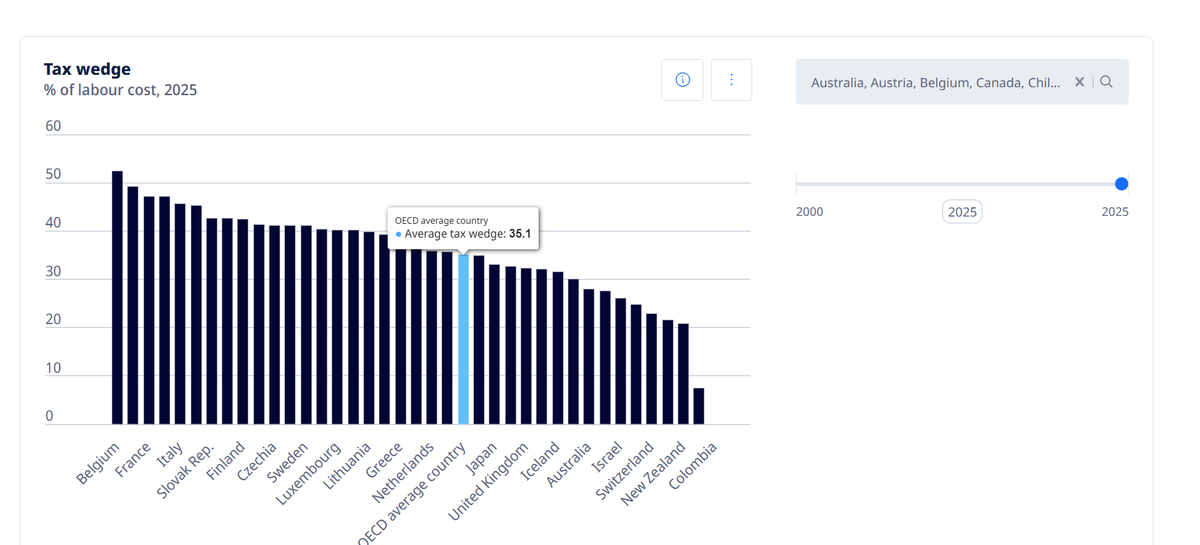Click the Greece axis label
This screenshot has width=1200, height=545.
pos(384,459)
